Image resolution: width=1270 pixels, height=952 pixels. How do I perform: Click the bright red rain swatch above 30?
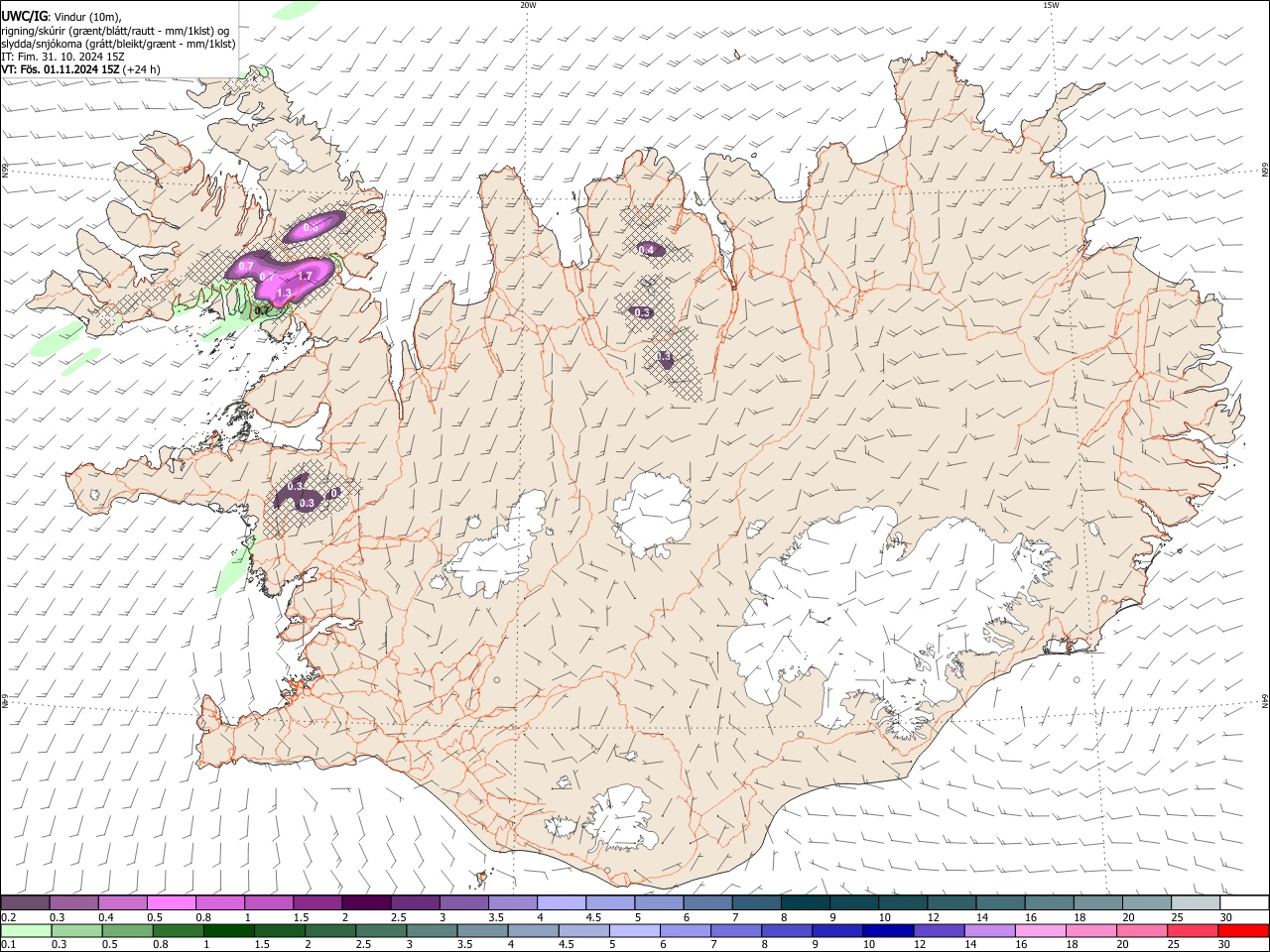point(1244,931)
